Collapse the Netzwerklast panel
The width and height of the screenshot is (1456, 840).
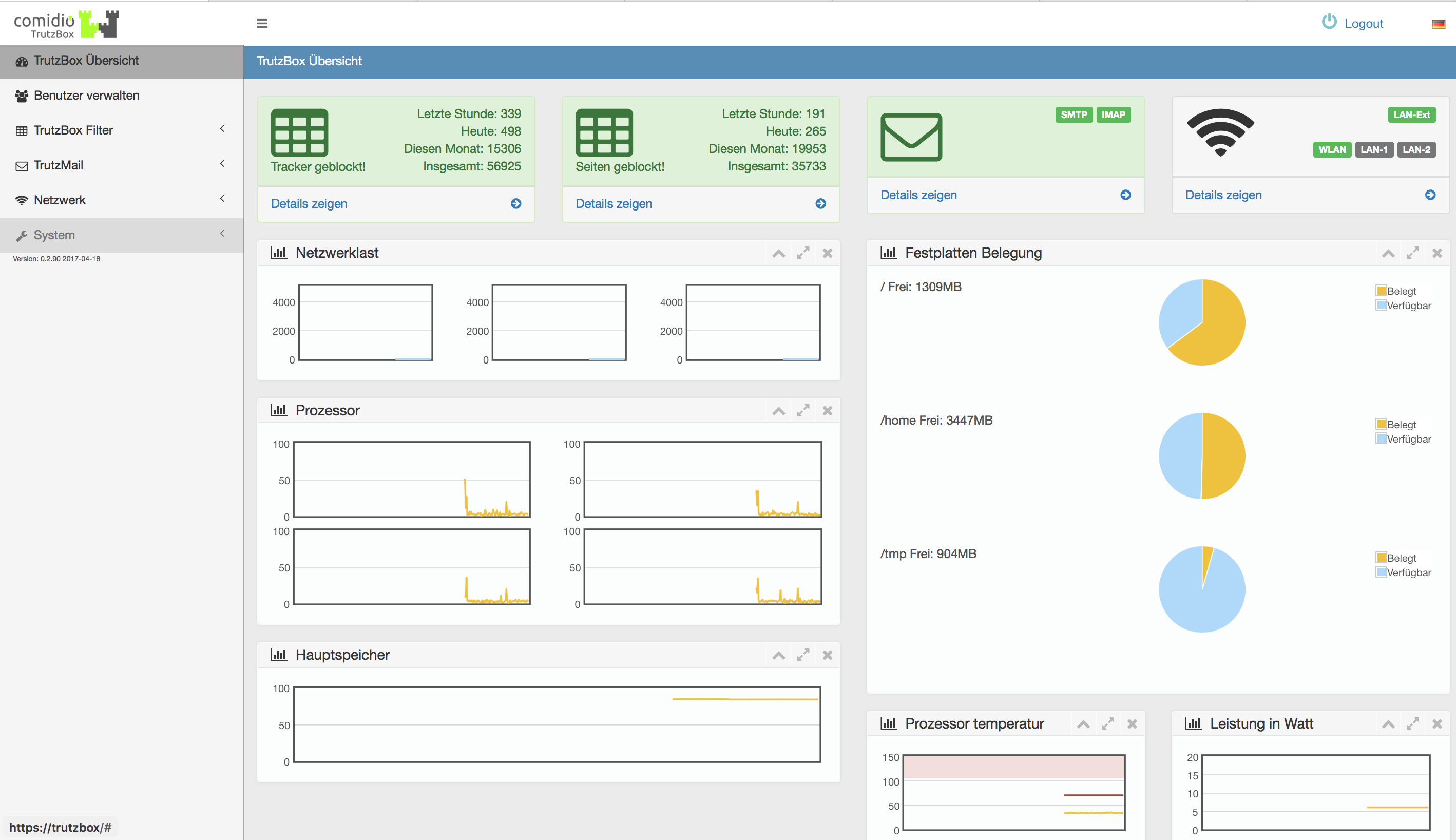tap(779, 253)
